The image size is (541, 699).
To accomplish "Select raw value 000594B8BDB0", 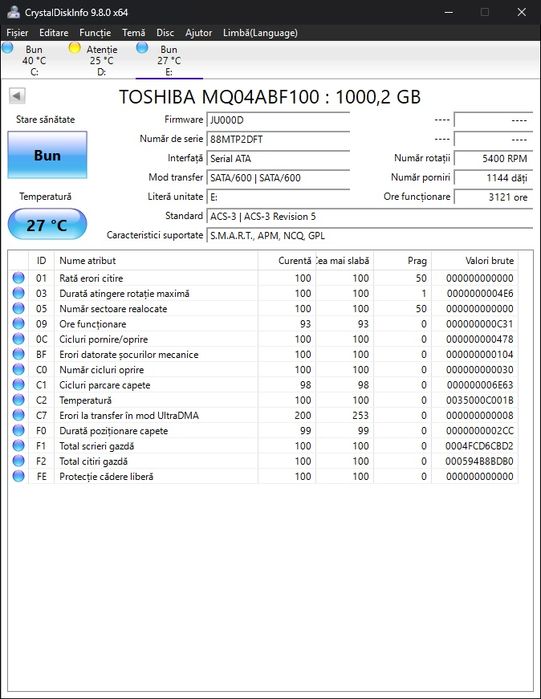I will (479, 461).
